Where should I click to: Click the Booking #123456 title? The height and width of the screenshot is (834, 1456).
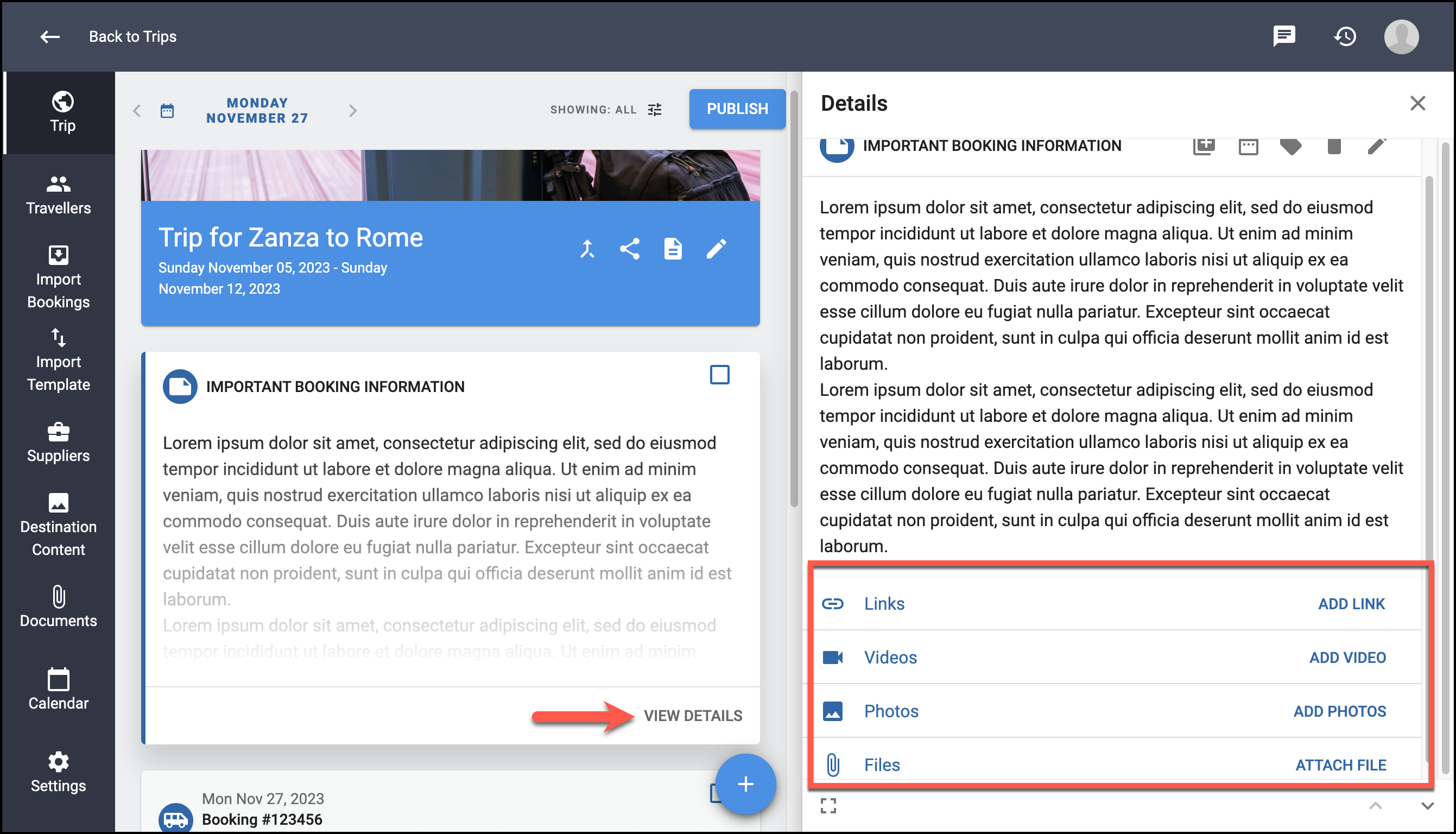[x=262, y=819]
